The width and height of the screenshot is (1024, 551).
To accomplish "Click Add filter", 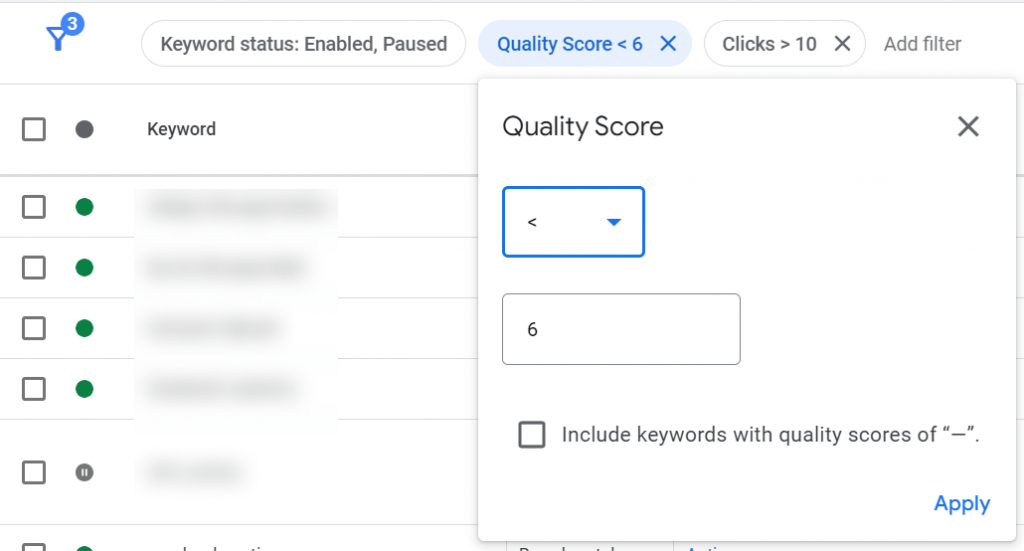I will 922,44.
